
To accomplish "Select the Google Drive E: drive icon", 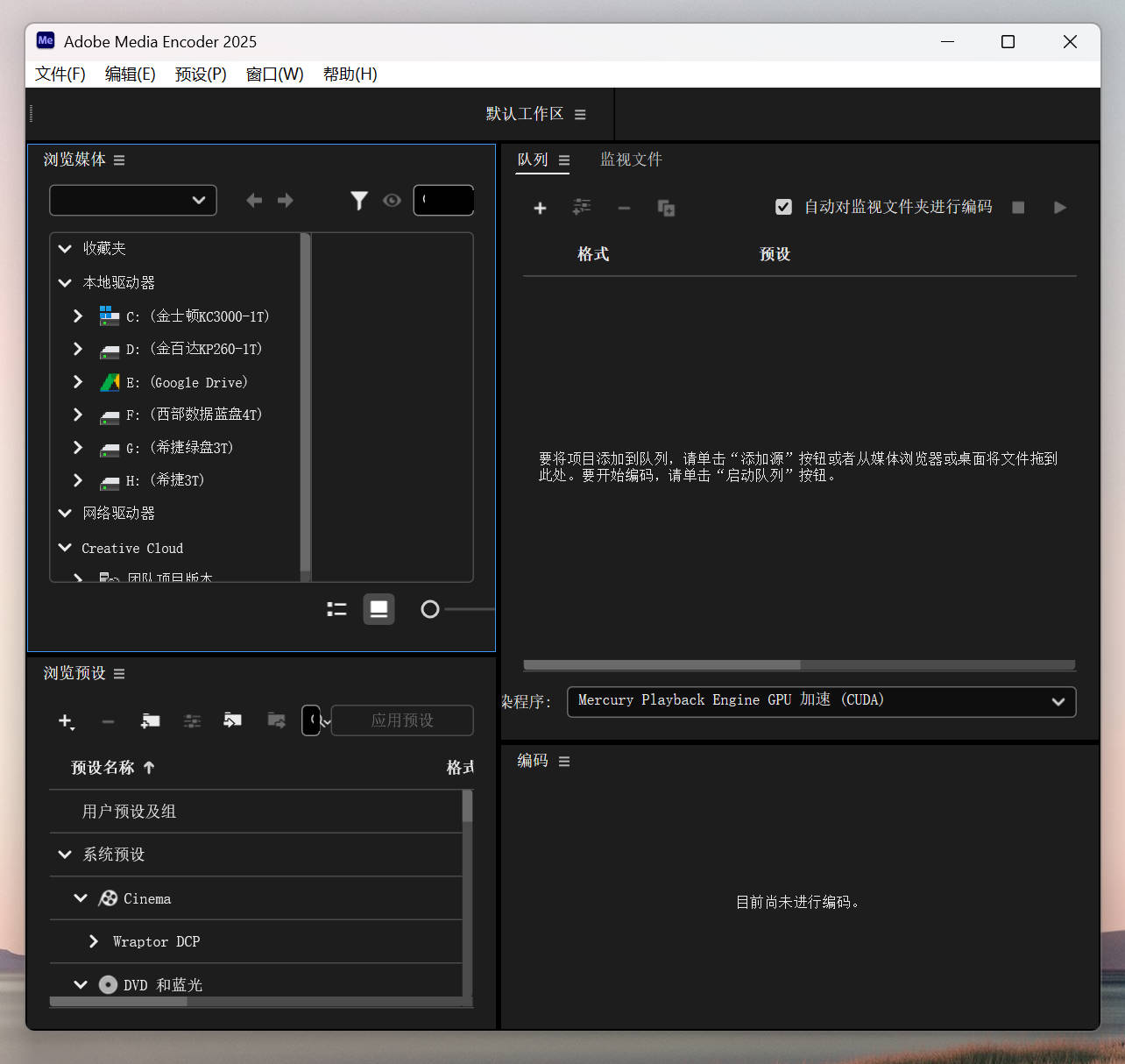I will pyautogui.click(x=110, y=382).
